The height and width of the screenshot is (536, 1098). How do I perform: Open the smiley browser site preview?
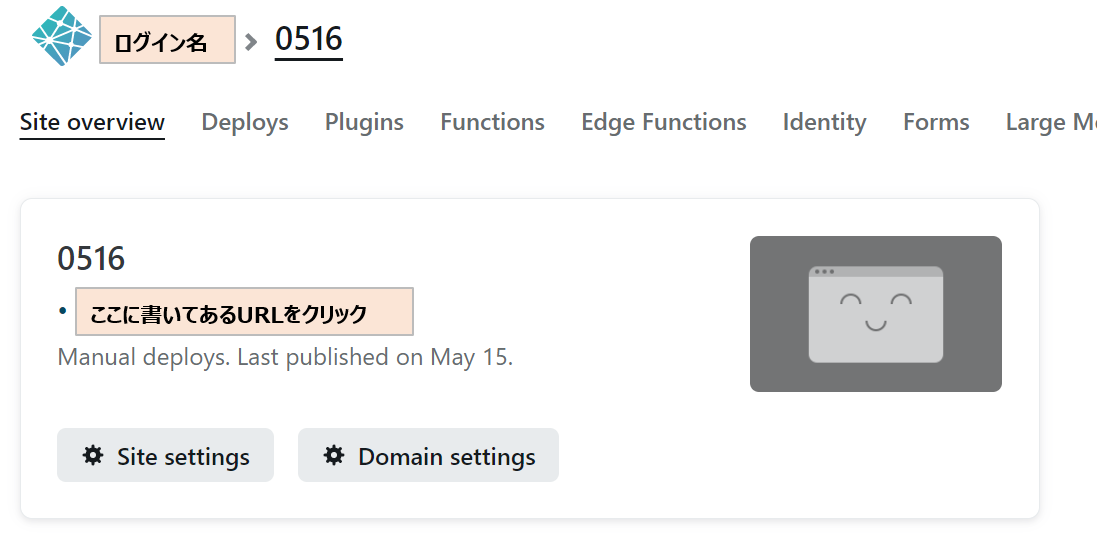click(875, 314)
